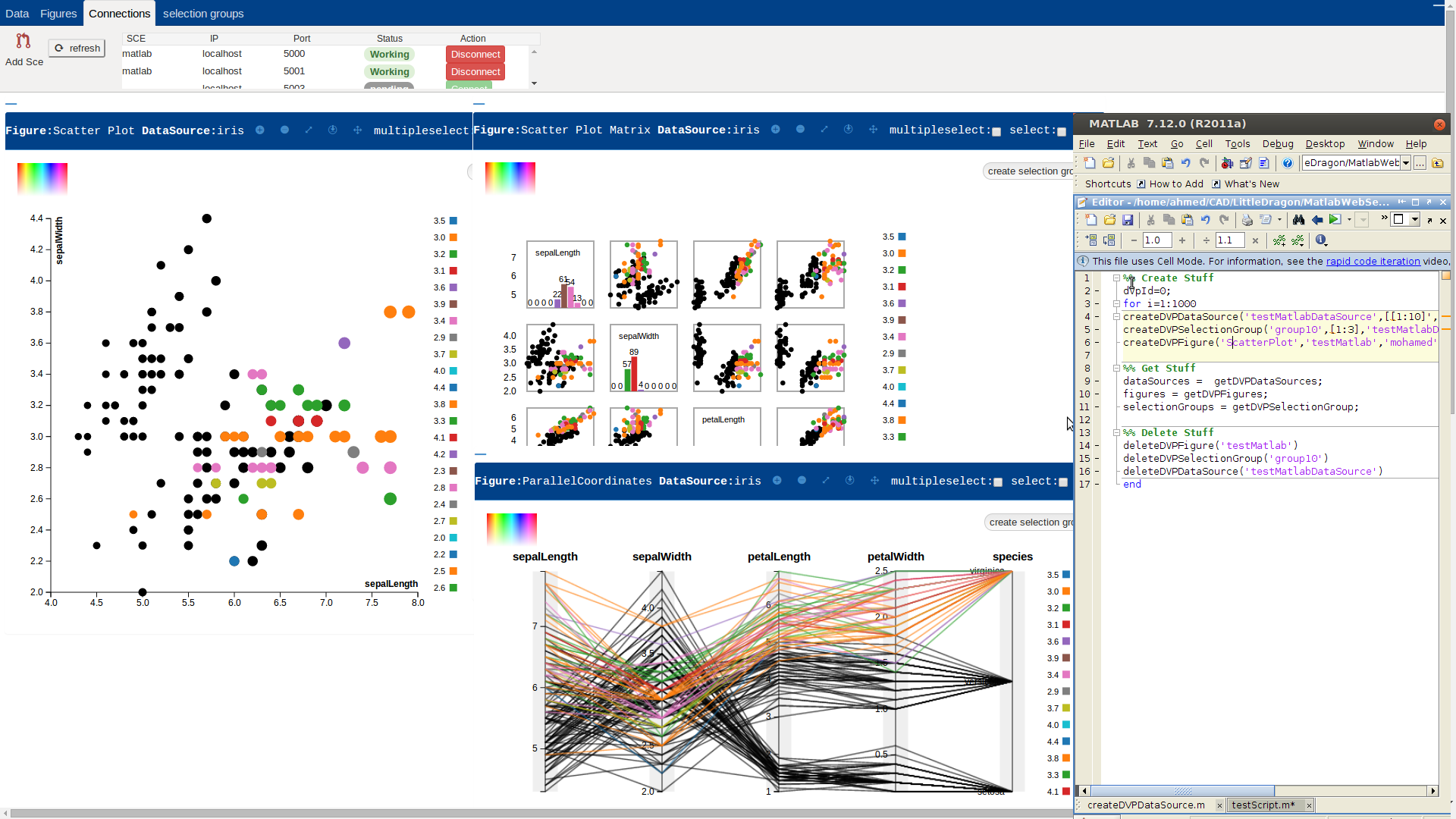The image size is (1456, 819).
Task: Click the go-up-one-folder icon in MATLAB
Action: coord(1437,163)
